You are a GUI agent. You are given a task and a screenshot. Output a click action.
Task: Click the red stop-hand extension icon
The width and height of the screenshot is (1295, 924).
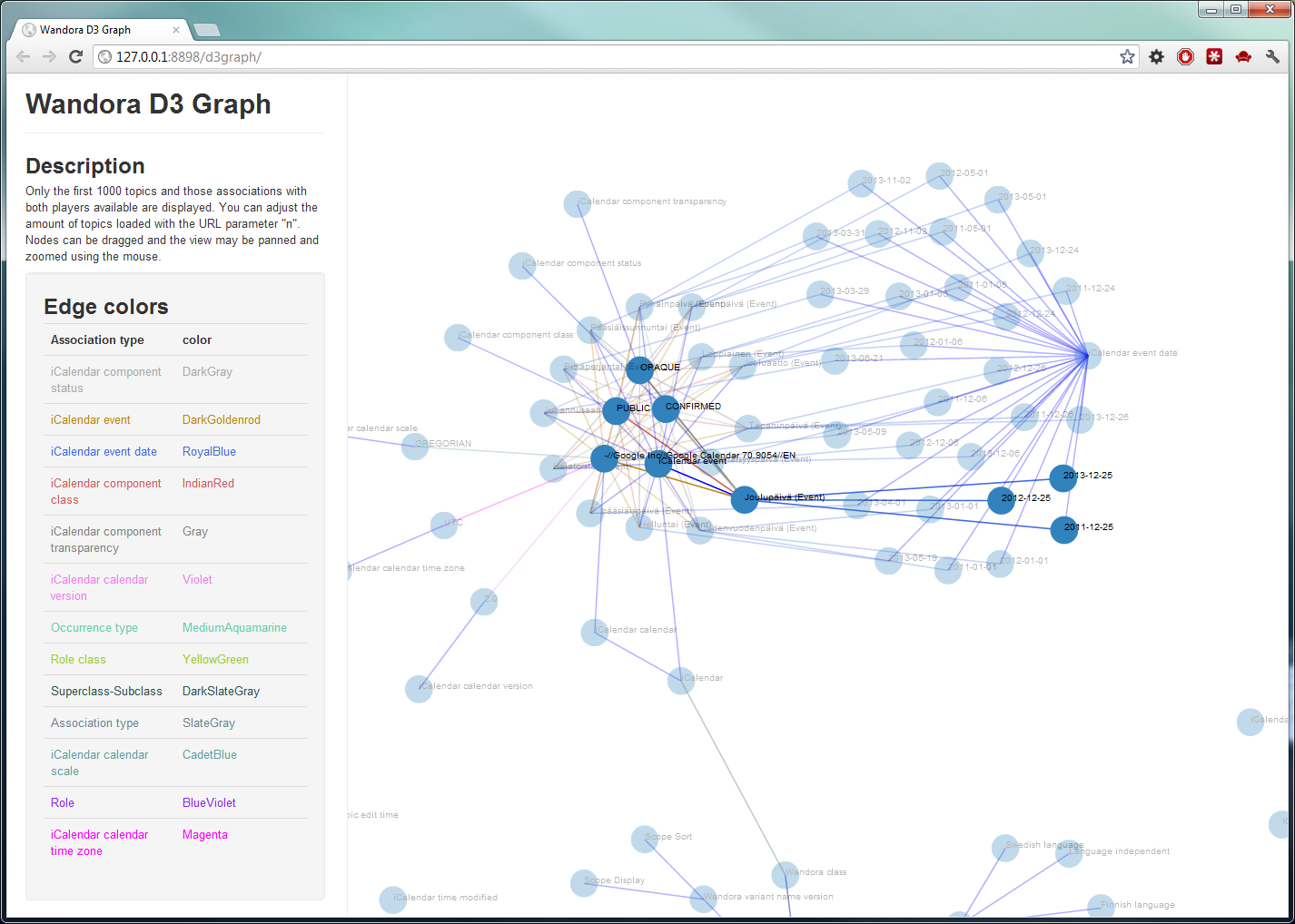click(1185, 56)
